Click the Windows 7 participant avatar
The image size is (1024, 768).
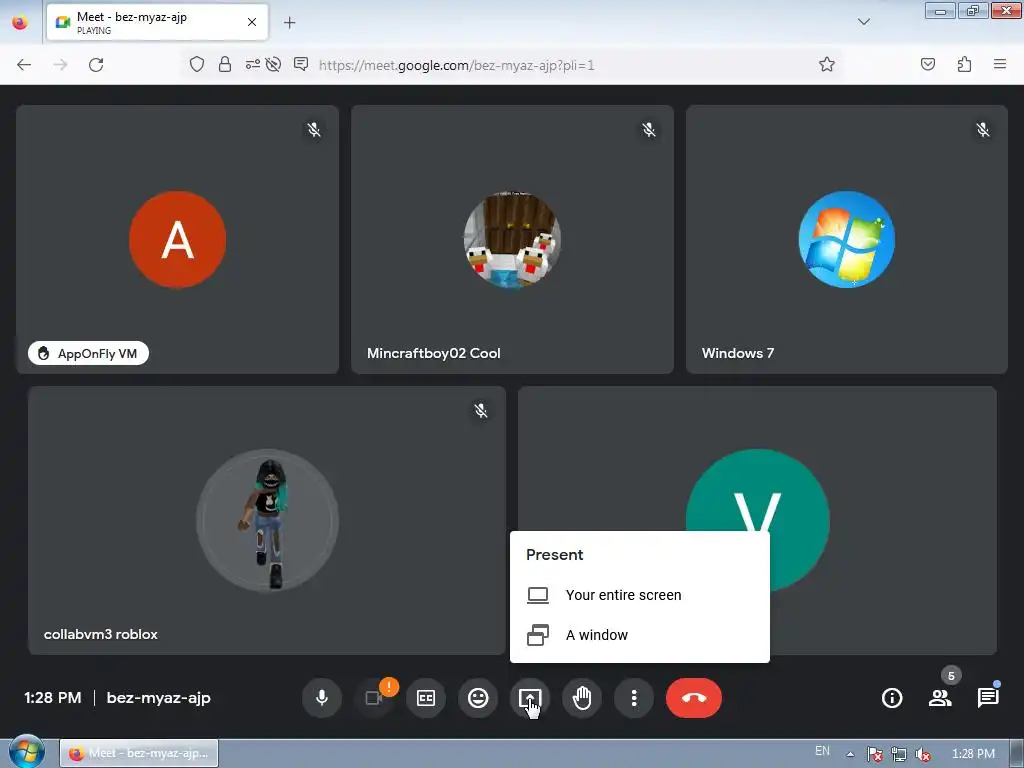tap(846, 239)
